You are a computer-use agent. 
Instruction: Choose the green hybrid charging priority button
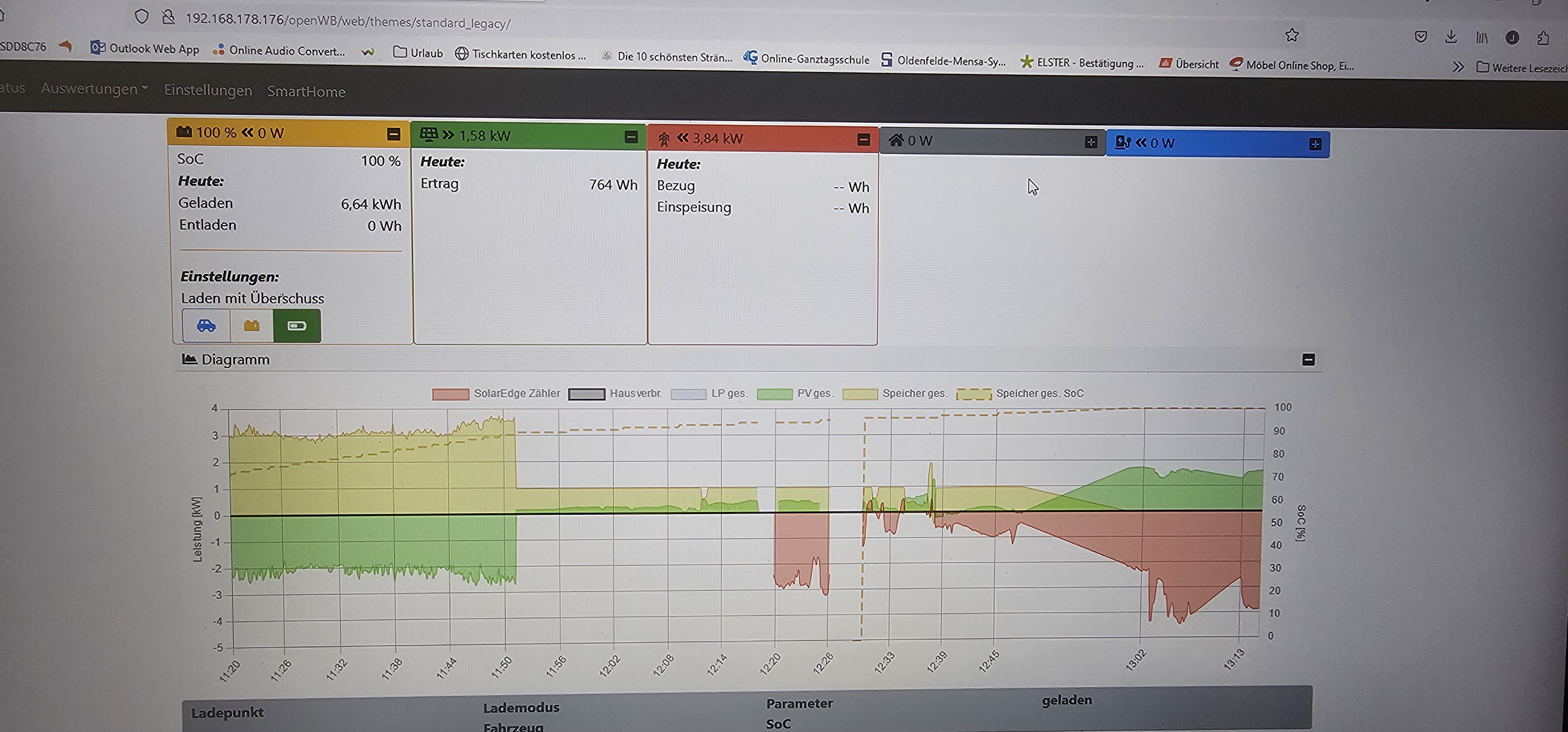point(296,326)
